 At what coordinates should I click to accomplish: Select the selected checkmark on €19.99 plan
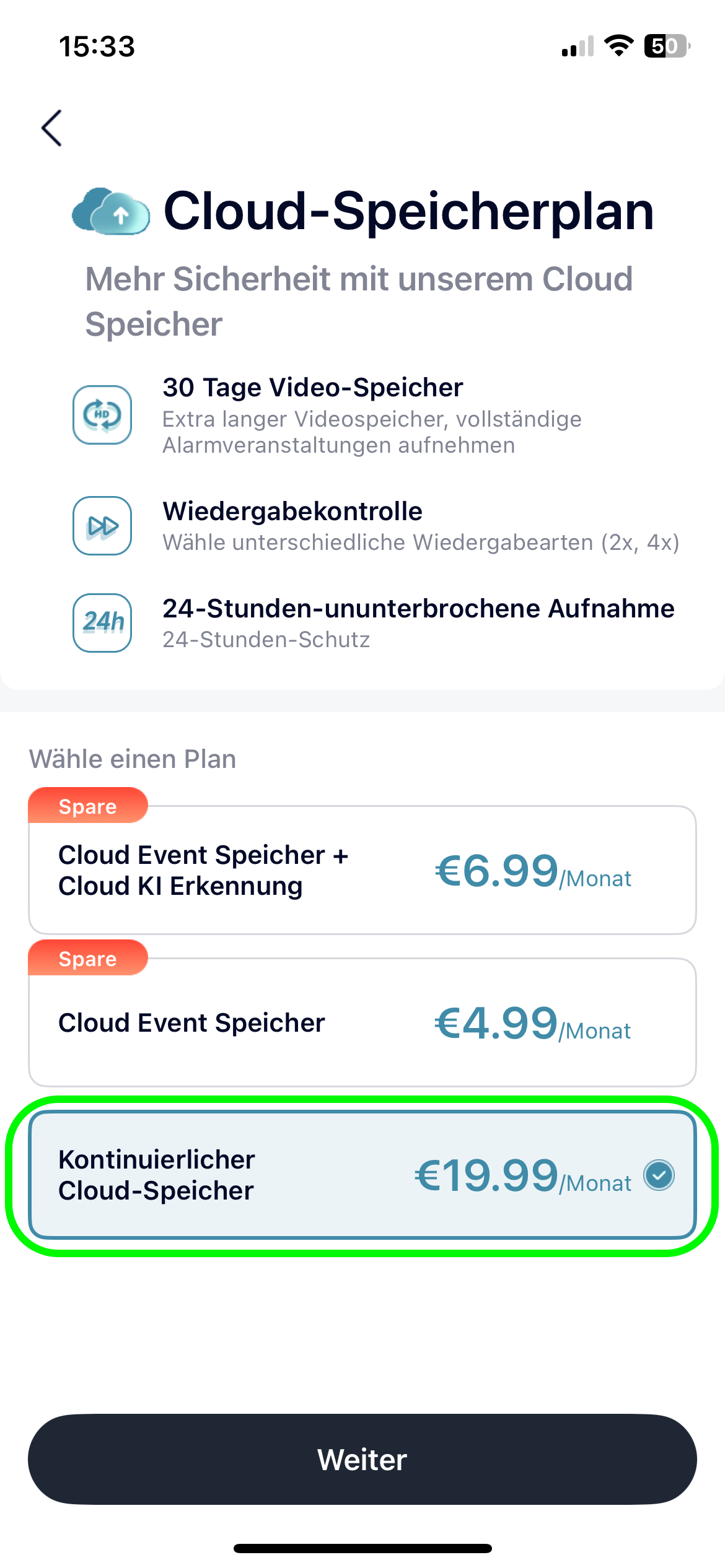[x=659, y=1175]
